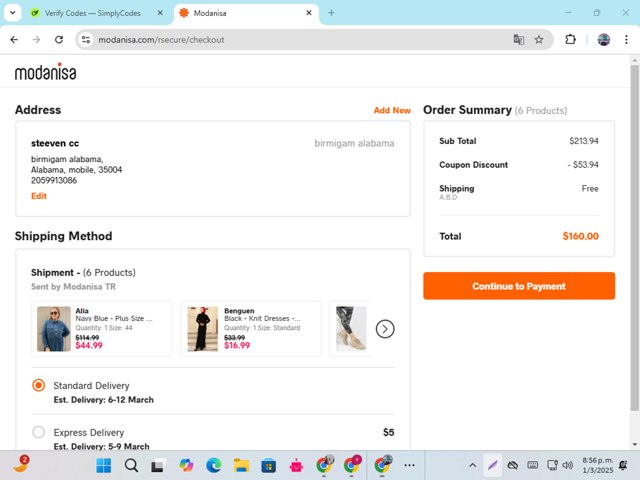This screenshot has height=480, width=640.
Task: Open Microsoft Store from taskbar
Action: 269,465
